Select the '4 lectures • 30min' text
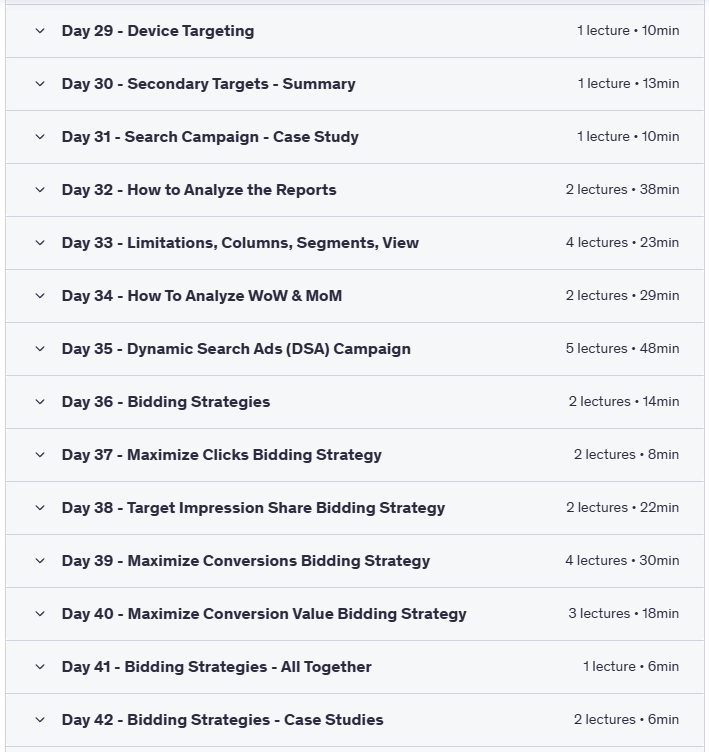The image size is (709, 752). pyautogui.click(x=622, y=561)
